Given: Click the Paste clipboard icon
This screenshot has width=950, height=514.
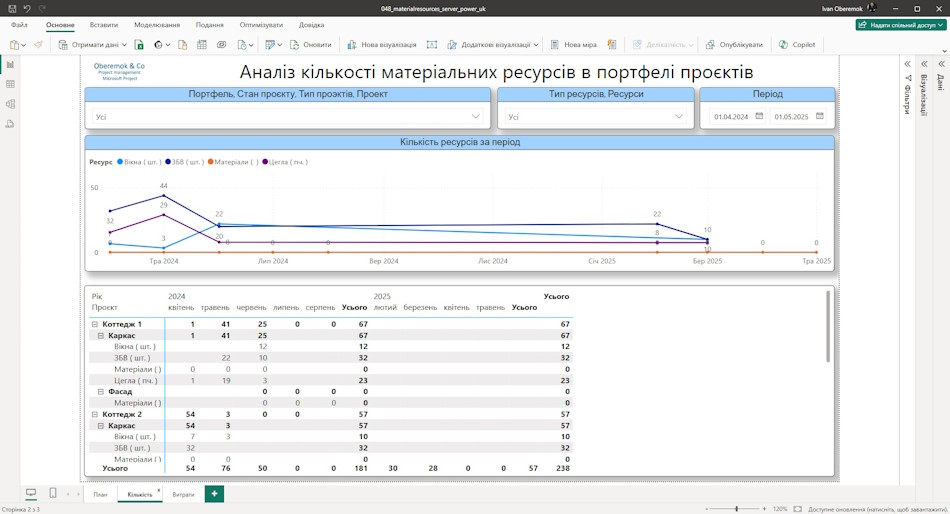Looking at the screenshot, I should [x=14, y=45].
